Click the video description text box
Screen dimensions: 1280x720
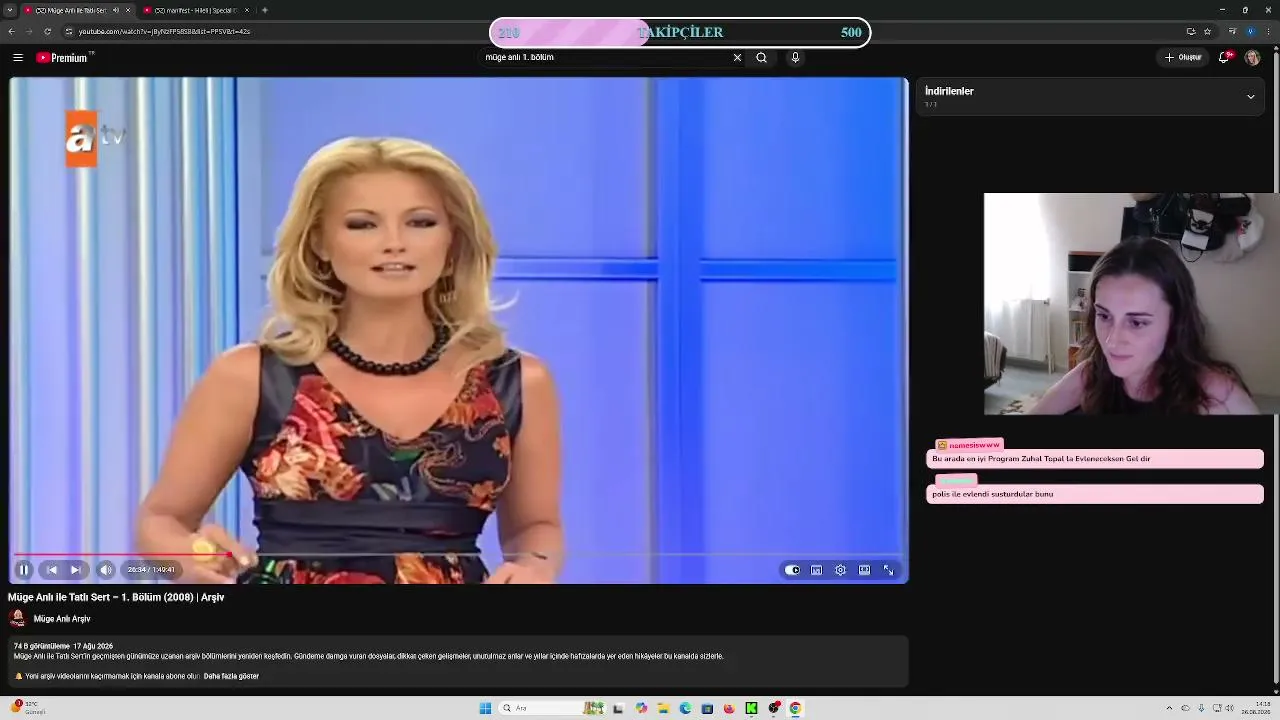click(x=458, y=661)
